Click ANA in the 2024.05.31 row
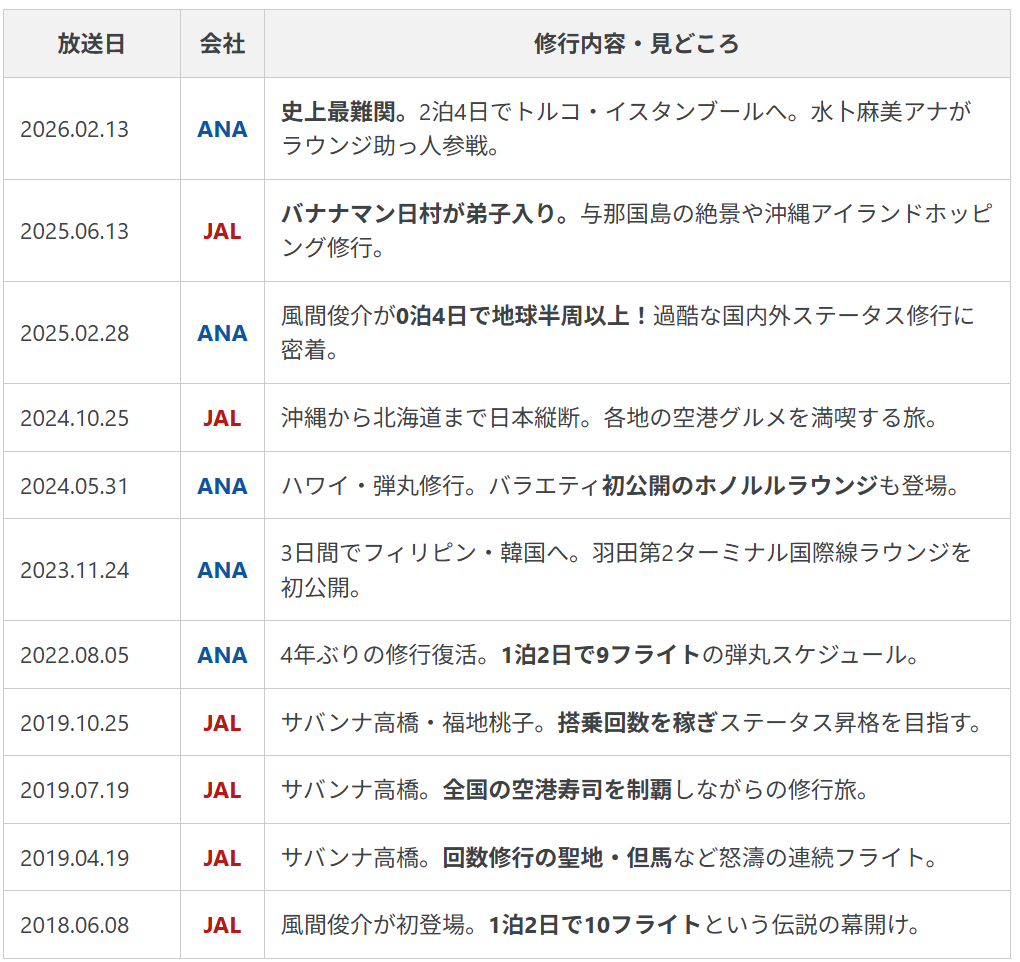The width and height of the screenshot is (1020, 962). pyautogui.click(x=222, y=486)
